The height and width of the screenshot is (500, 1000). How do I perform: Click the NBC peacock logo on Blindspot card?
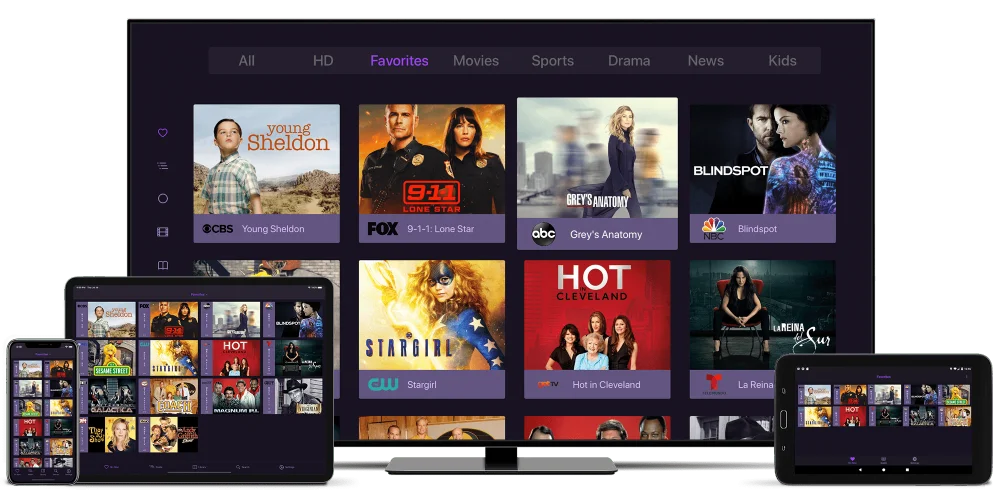[x=714, y=229]
